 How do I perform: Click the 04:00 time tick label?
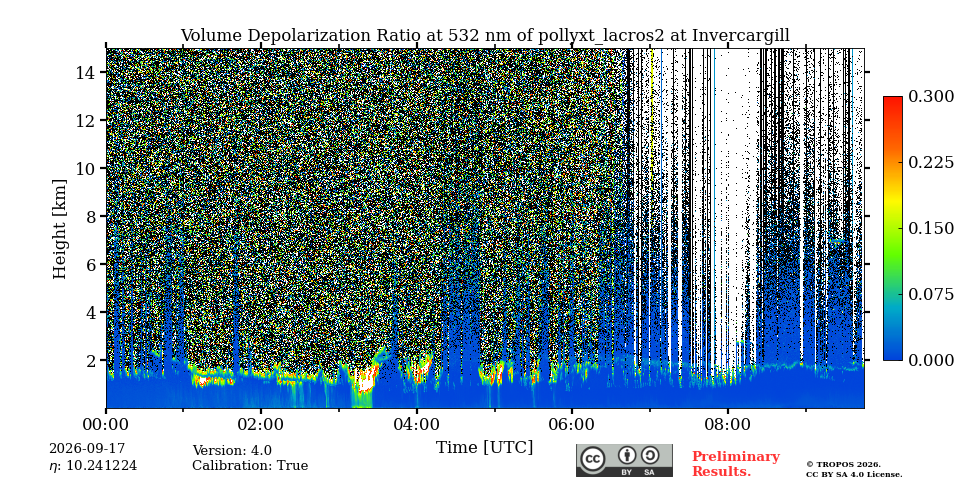[417, 425]
